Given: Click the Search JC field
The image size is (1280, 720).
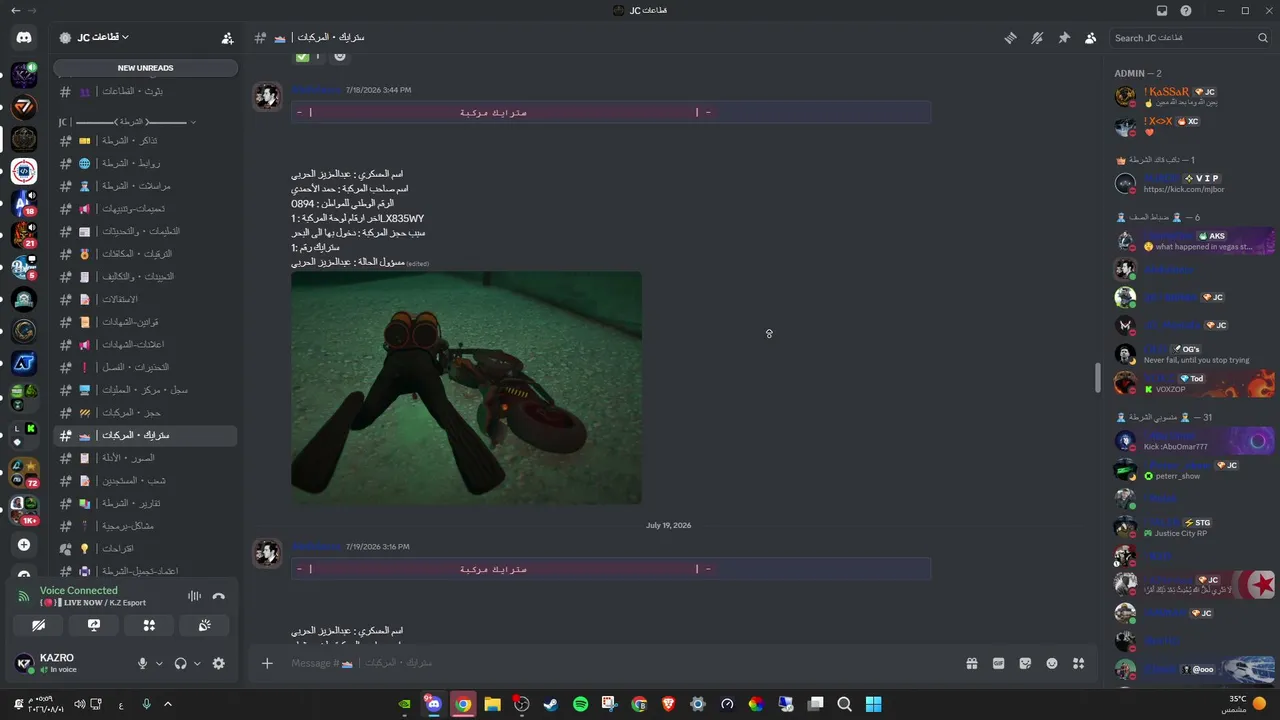Looking at the screenshot, I should click(x=1191, y=38).
